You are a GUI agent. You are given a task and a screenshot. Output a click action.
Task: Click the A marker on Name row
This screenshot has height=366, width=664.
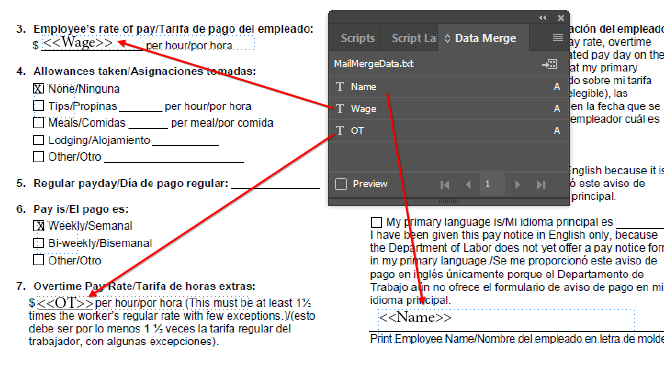557,87
